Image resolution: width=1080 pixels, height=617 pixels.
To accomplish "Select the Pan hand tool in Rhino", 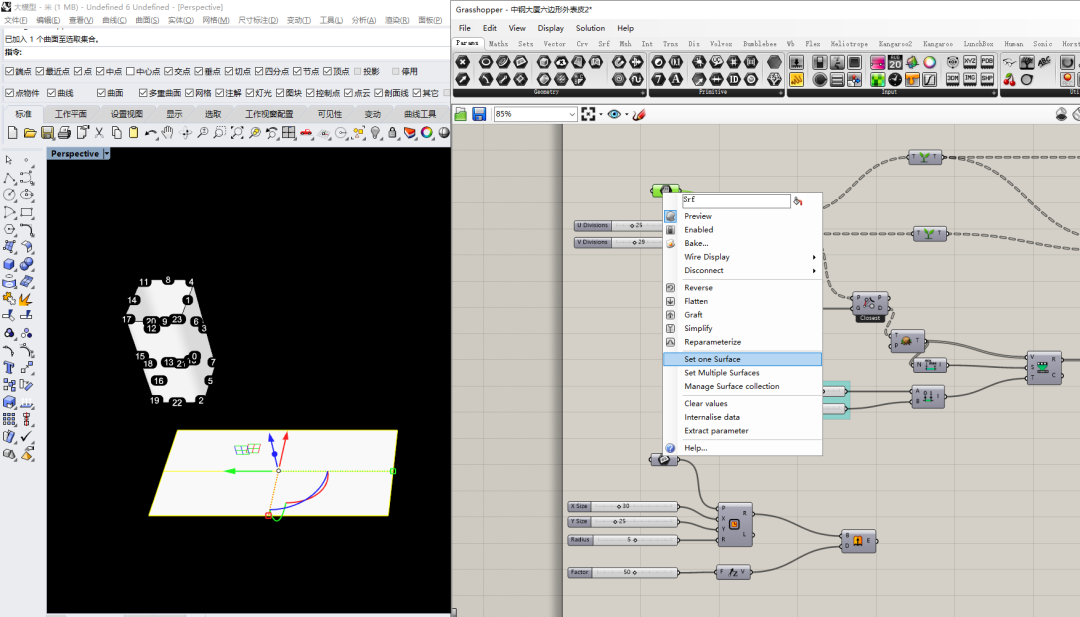I will point(168,132).
